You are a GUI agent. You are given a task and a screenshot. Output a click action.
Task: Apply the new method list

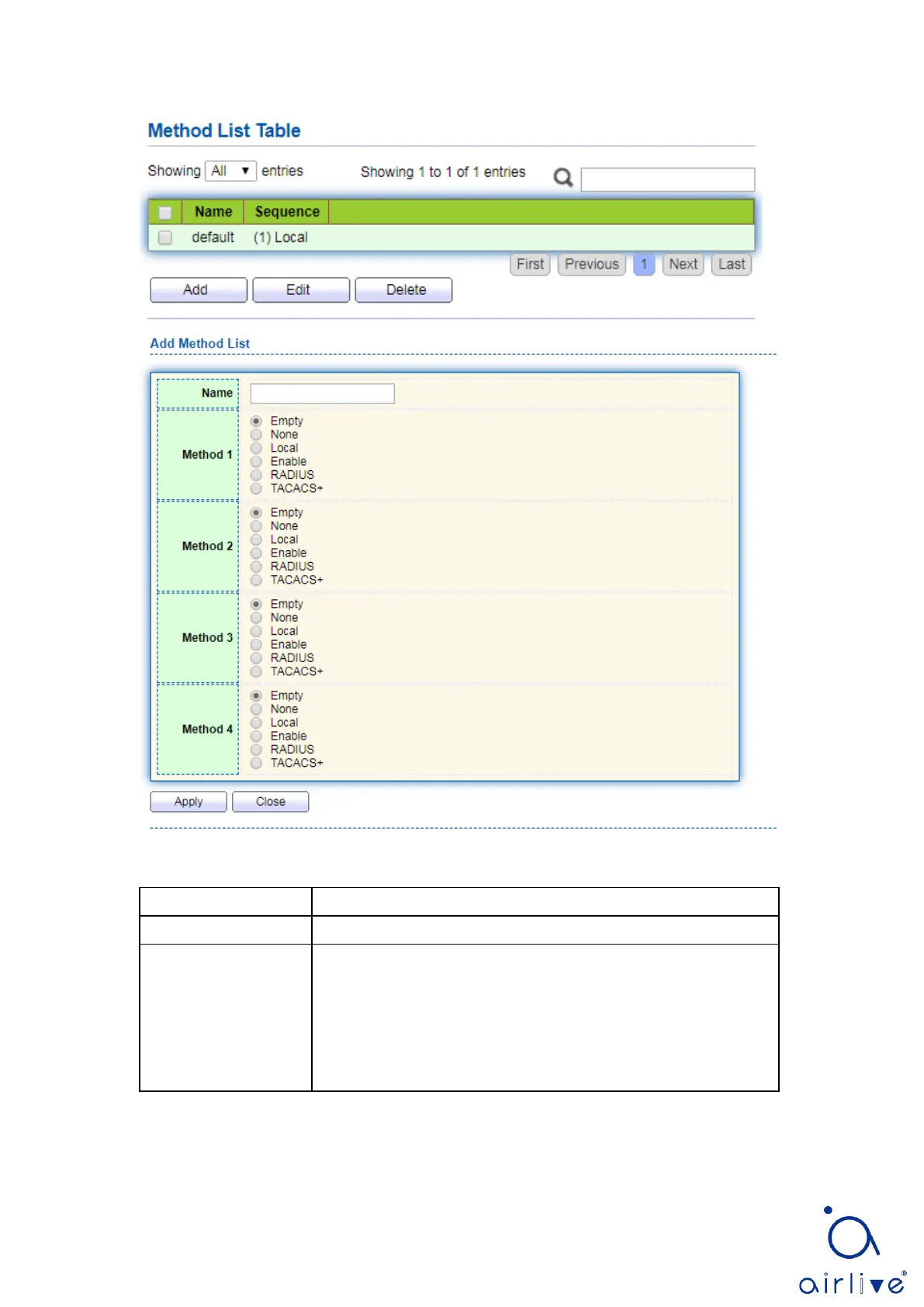point(189,802)
